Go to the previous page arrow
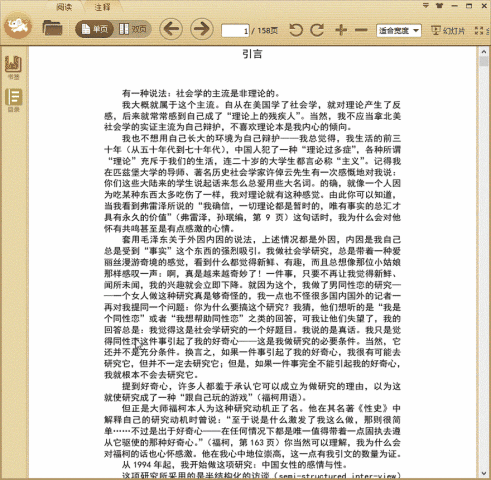The height and width of the screenshot is (480, 491). point(171,29)
